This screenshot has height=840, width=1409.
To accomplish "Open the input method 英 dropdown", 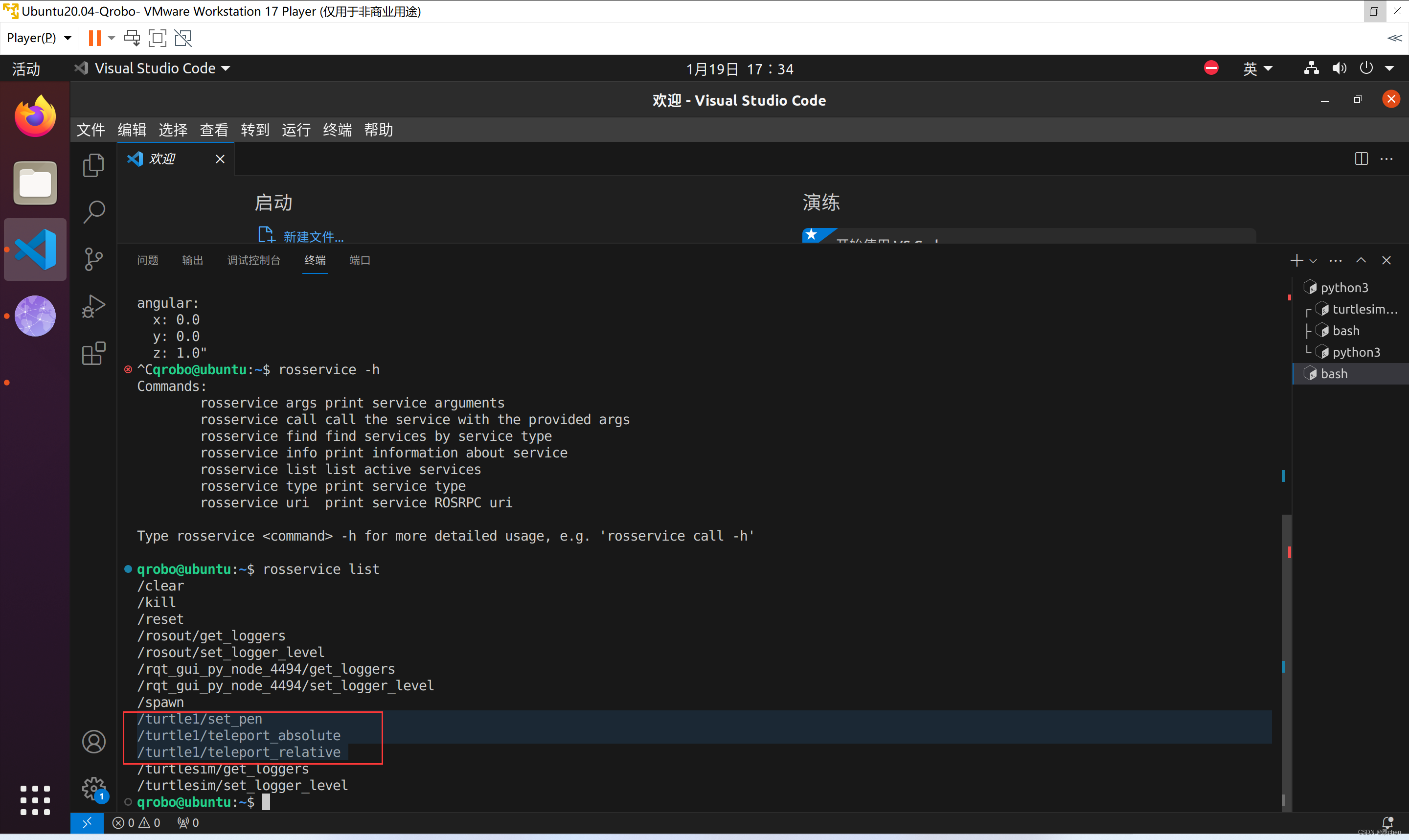I will coord(1257,68).
